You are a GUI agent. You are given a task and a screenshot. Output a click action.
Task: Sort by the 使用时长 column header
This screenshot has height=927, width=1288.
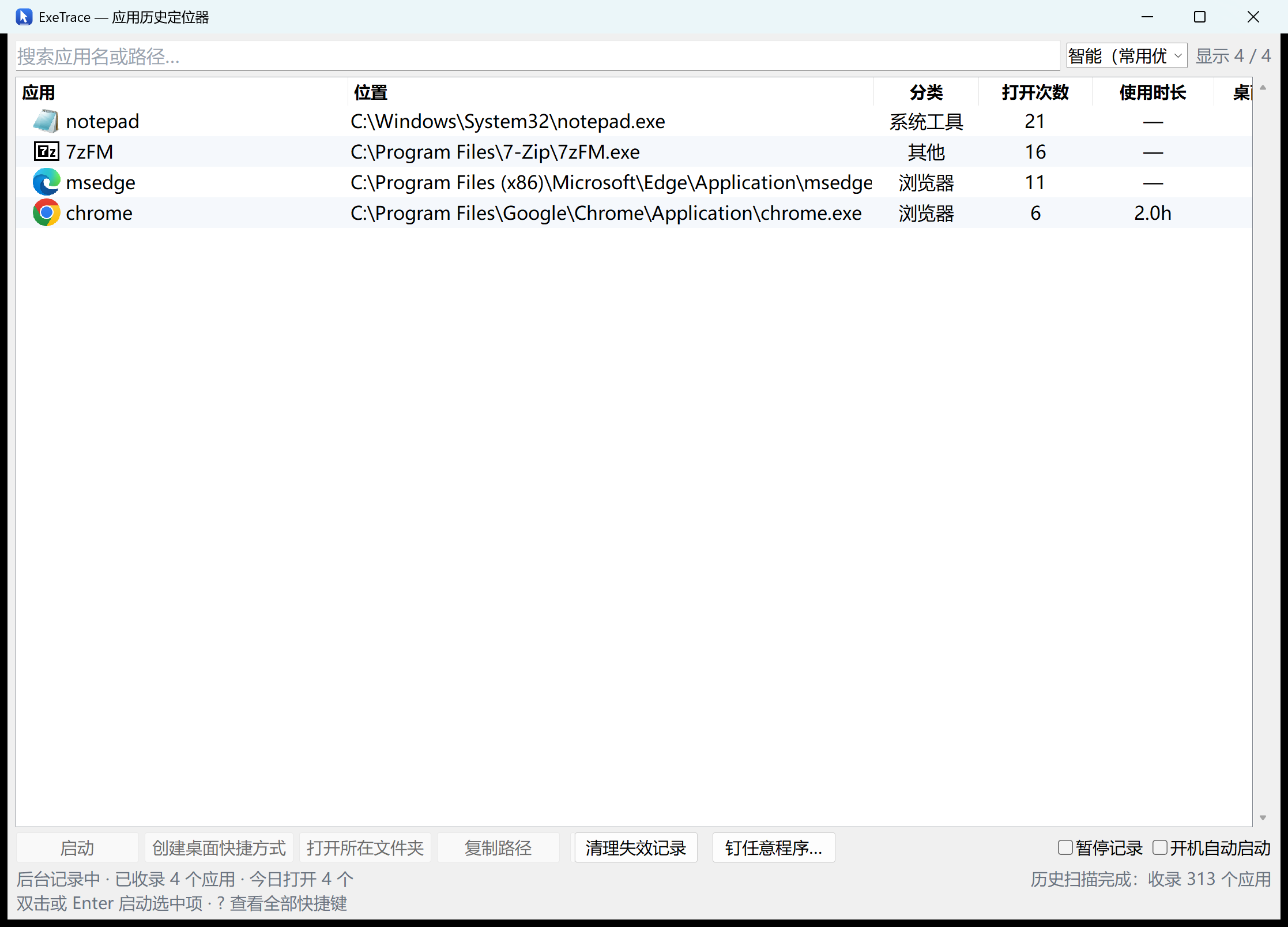[1153, 92]
